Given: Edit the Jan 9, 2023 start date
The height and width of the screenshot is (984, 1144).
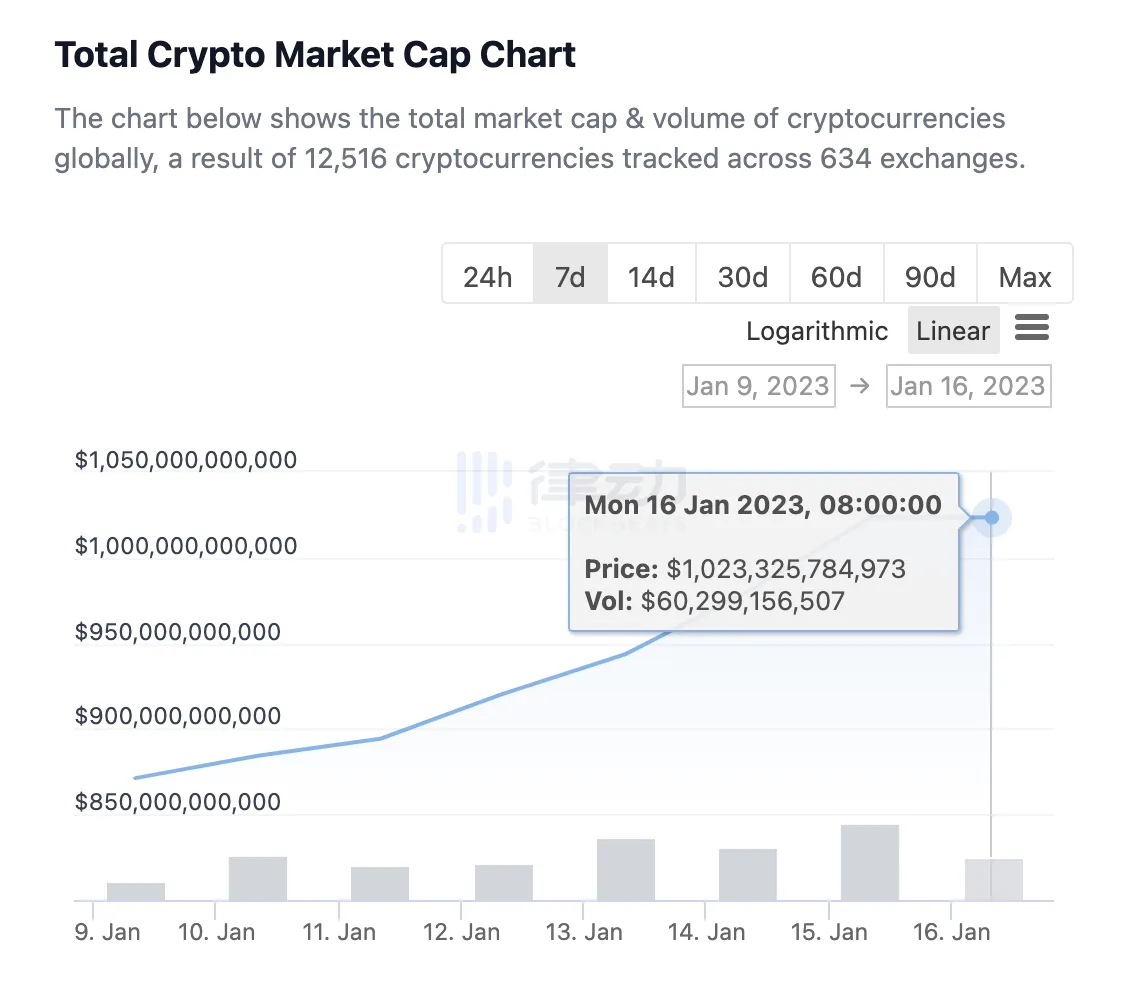Looking at the screenshot, I should point(759,386).
